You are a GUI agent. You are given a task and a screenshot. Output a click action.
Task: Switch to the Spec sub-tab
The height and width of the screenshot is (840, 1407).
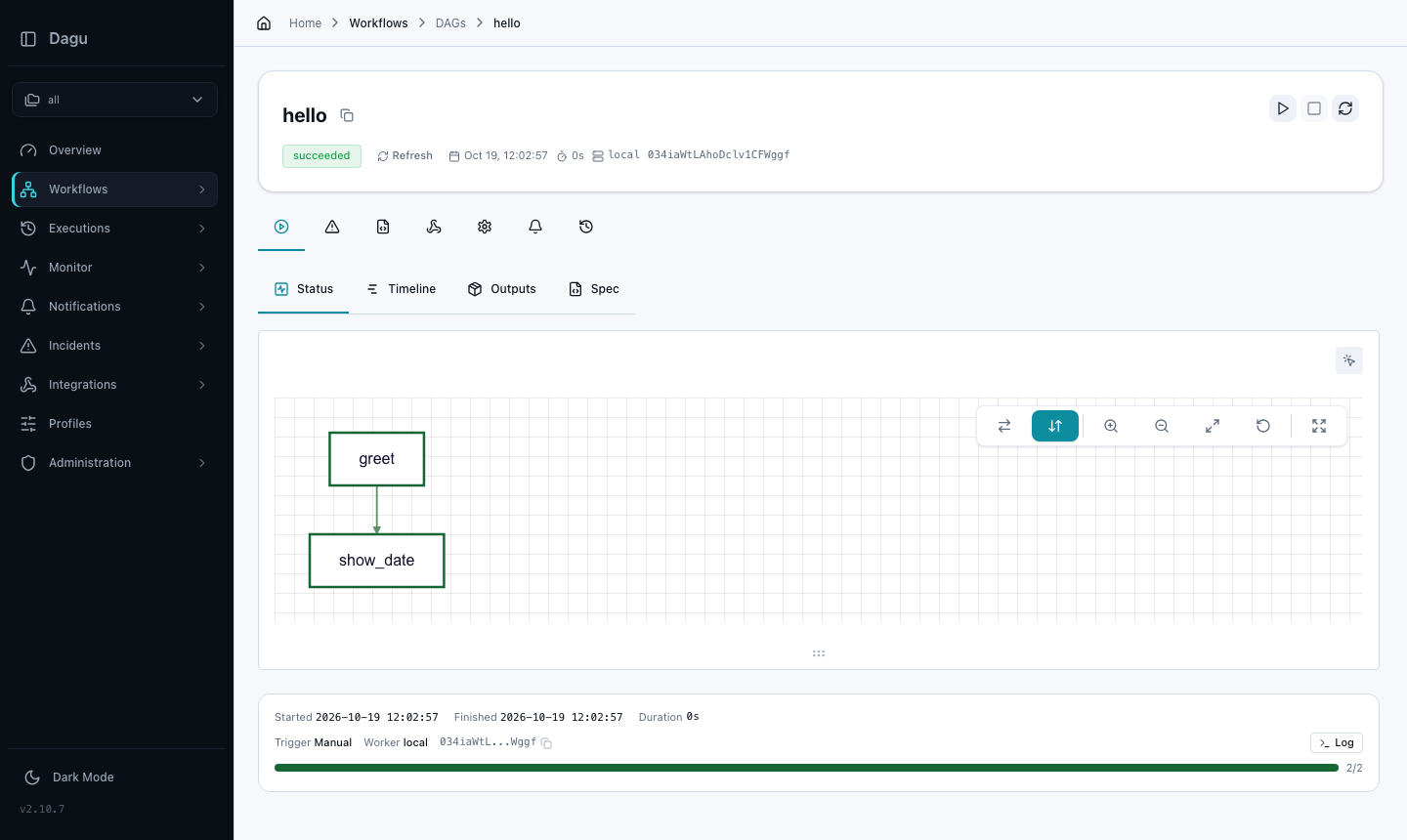pyautogui.click(x=594, y=289)
